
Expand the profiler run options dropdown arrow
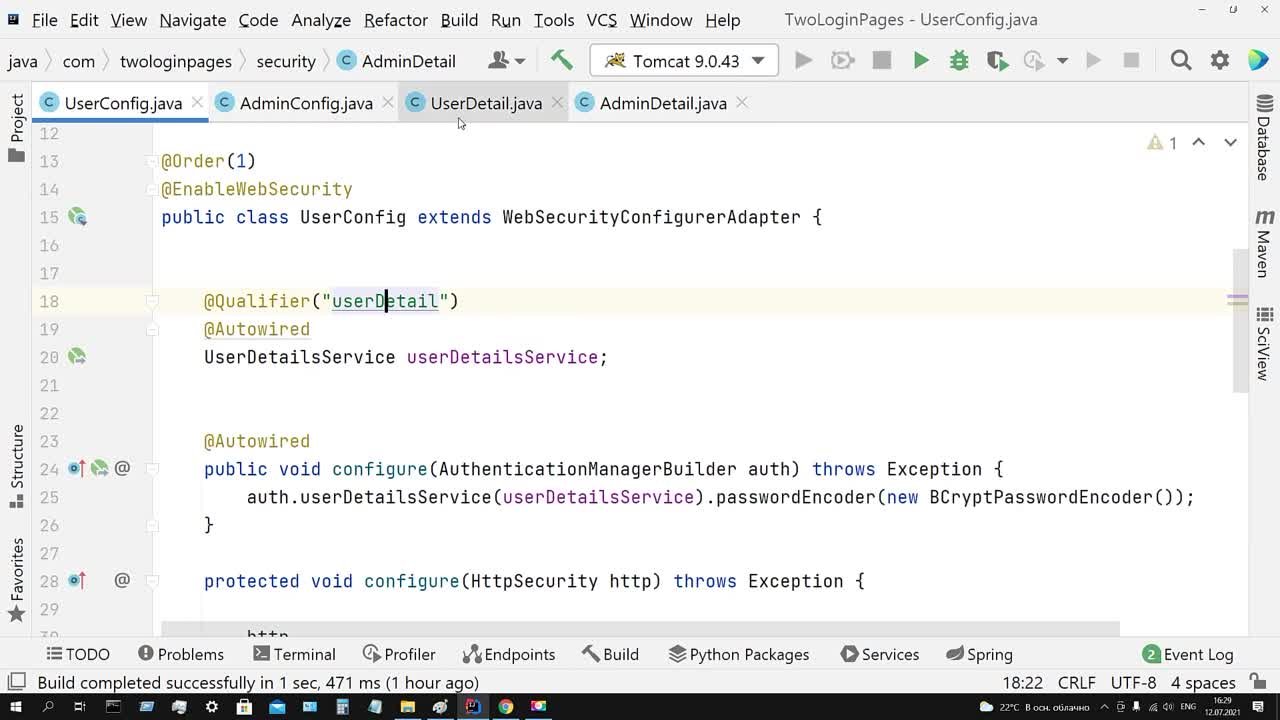(x=1062, y=61)
